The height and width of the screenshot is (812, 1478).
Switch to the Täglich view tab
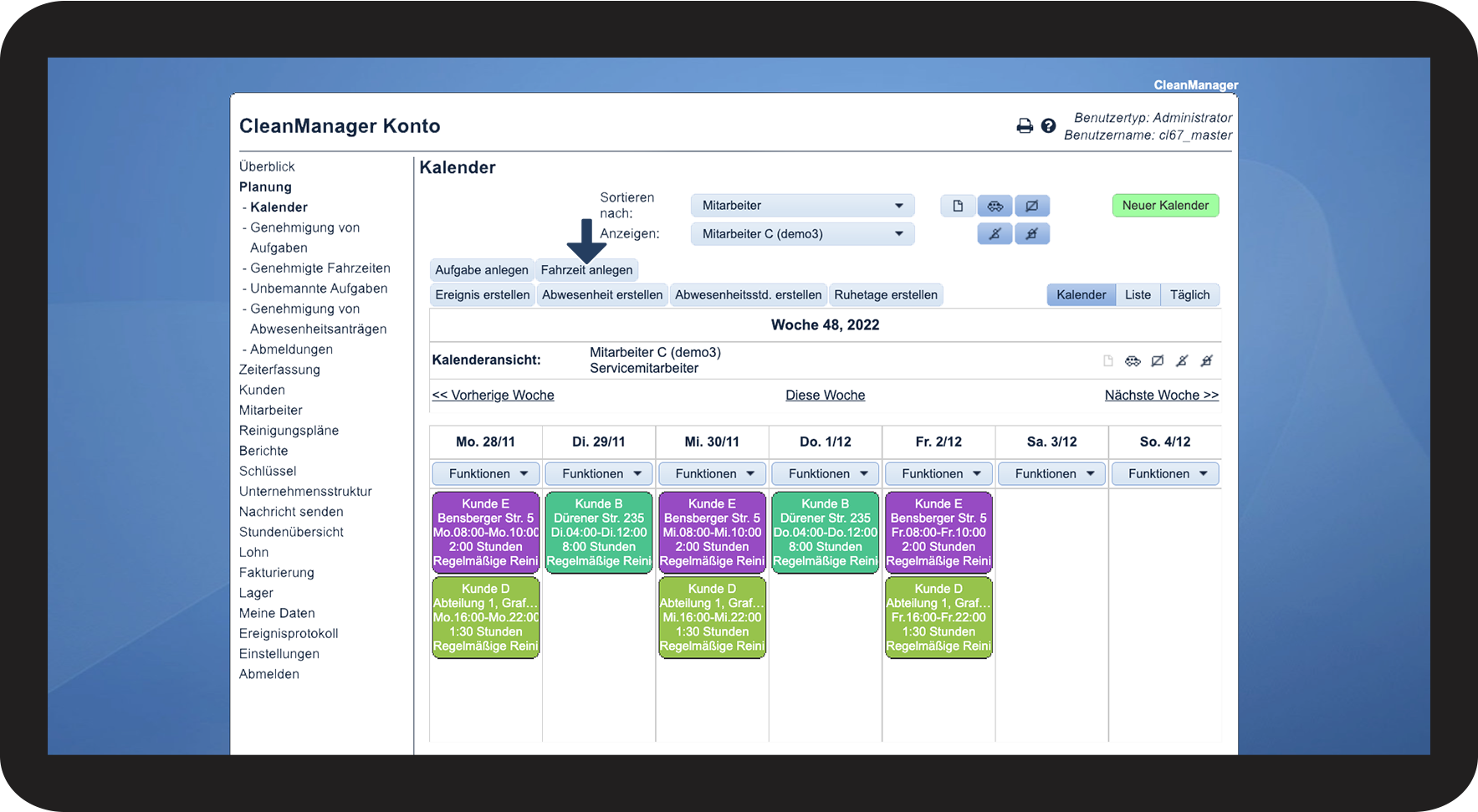click(x=1190, y=295)
